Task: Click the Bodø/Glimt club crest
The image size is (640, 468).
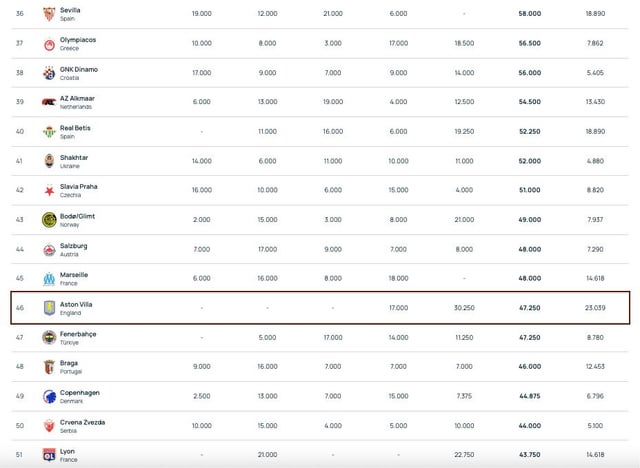Action: point(48,219)
